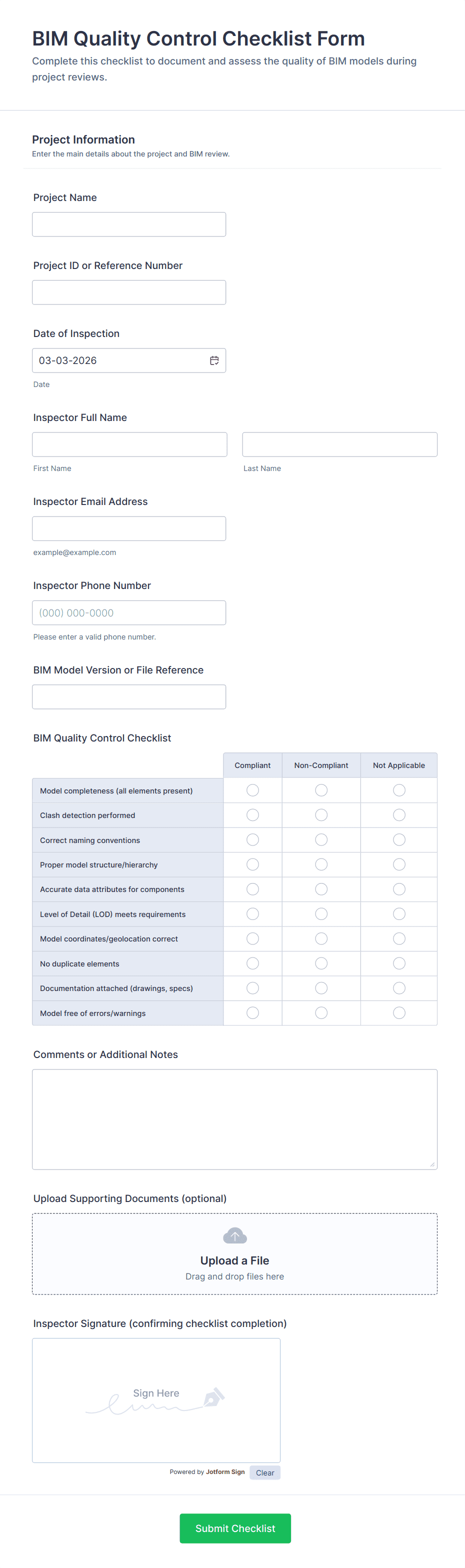Click the Project ID or Reference Number field
465x1568 pixels.
[129, 293]
